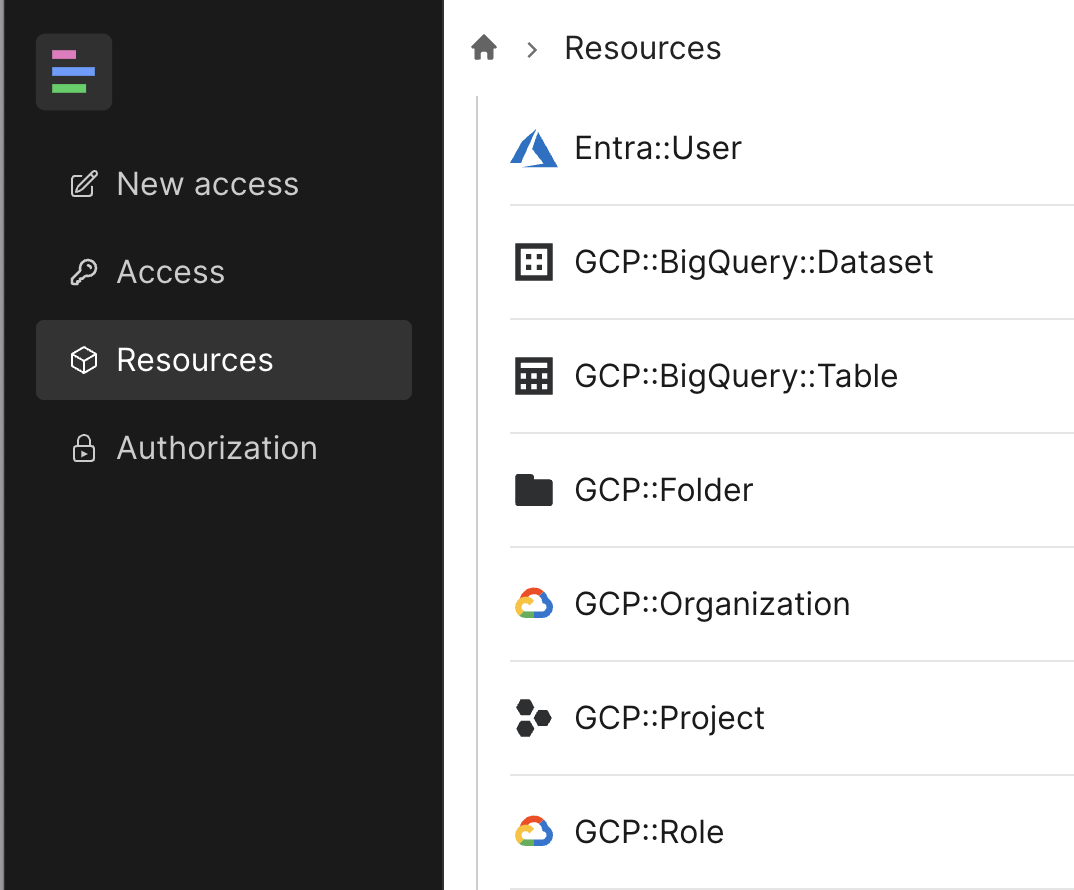Click the Resources cube icon
Image resolution: width=1074 pixels, height=890 pixels.
[x=84, y=360]
